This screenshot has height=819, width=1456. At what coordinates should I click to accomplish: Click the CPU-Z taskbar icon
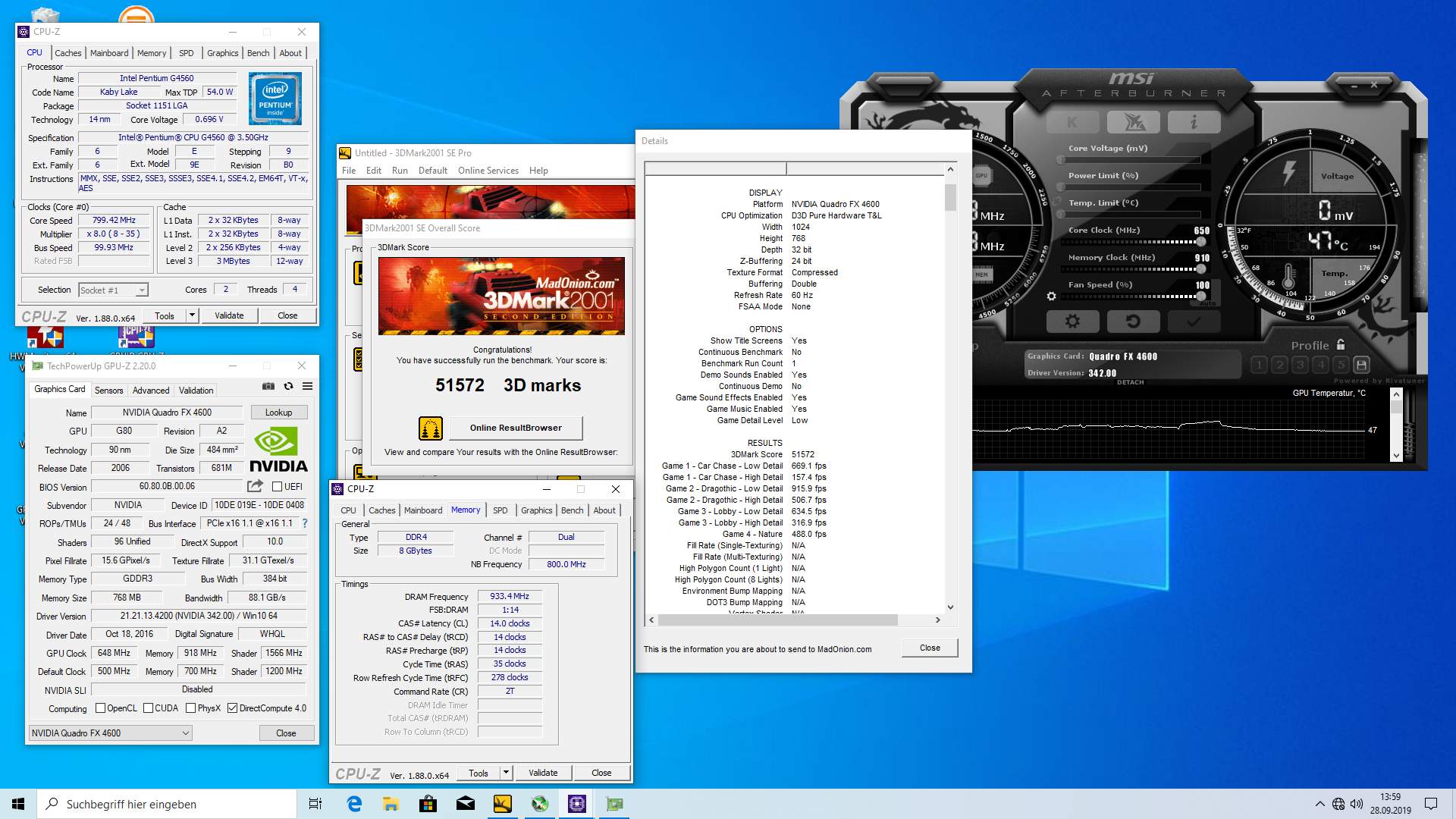coord(577,804)
